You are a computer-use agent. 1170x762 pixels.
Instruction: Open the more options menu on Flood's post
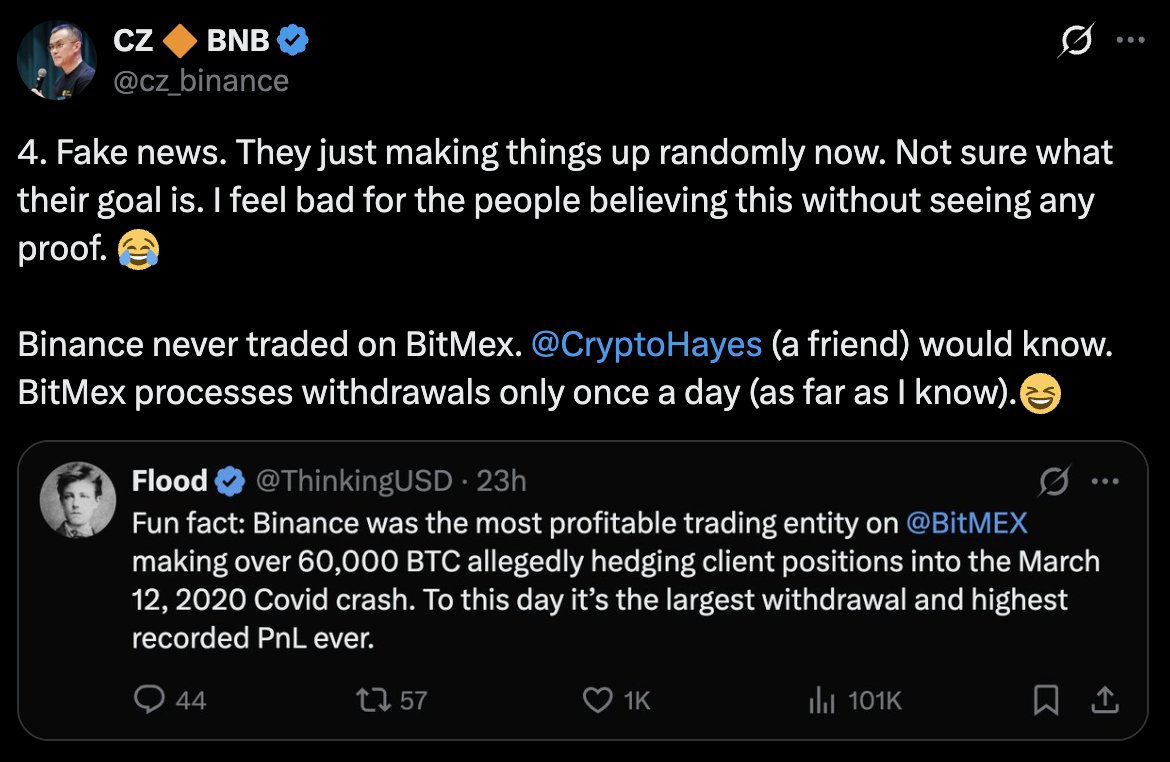pyautogui.click(x=1104, y=482)
